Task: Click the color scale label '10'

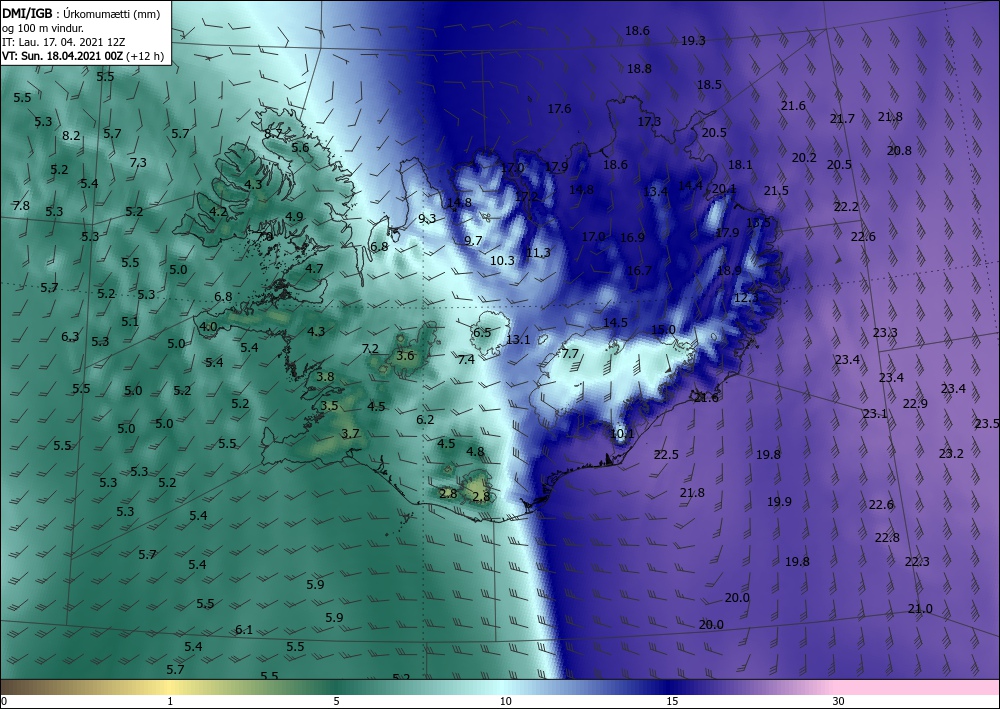Action: pos(505,701)
